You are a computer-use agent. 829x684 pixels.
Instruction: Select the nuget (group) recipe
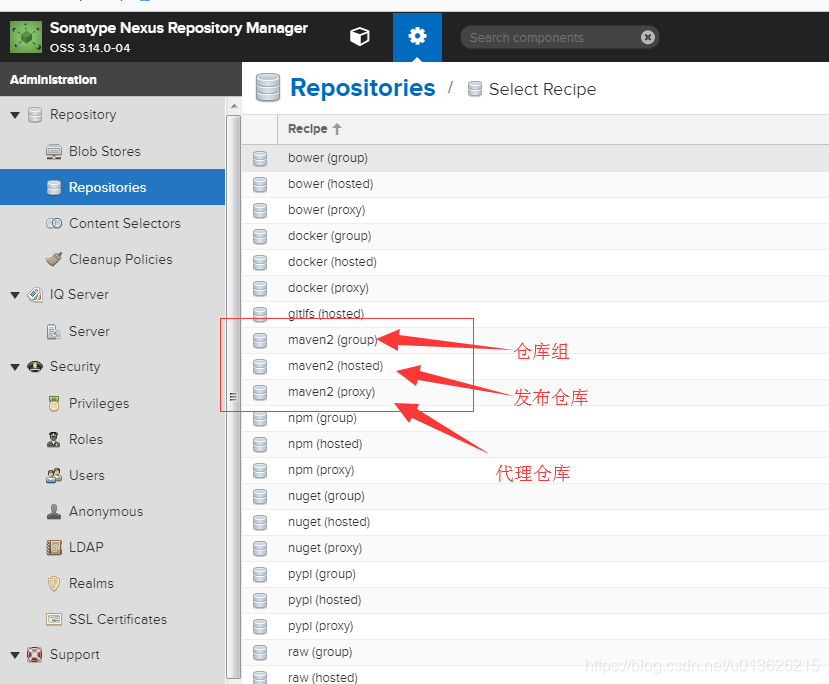point(535,496)
